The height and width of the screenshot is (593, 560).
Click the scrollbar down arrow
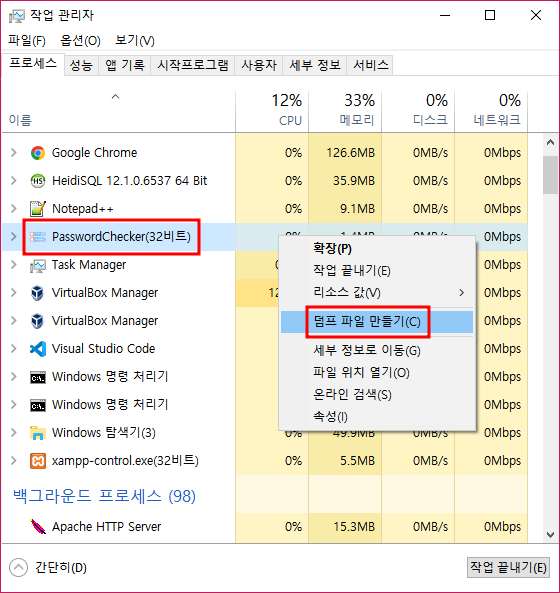tap(550, 535)
